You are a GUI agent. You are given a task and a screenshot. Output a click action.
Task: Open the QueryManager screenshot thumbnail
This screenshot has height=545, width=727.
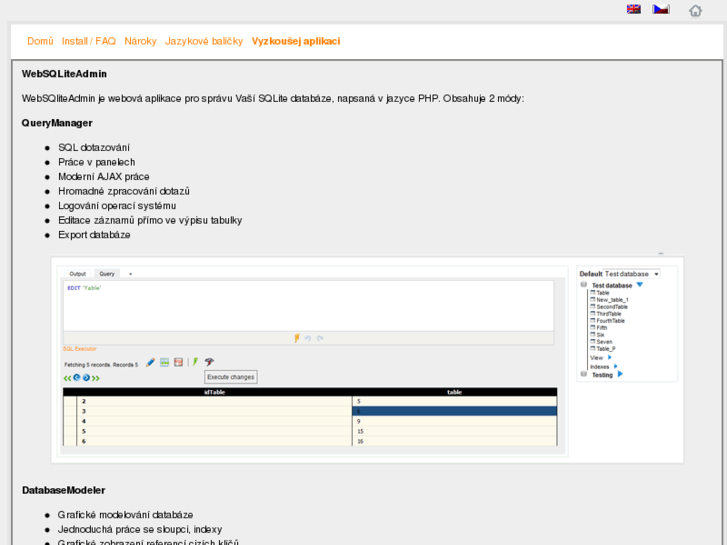tap(367, 359)
